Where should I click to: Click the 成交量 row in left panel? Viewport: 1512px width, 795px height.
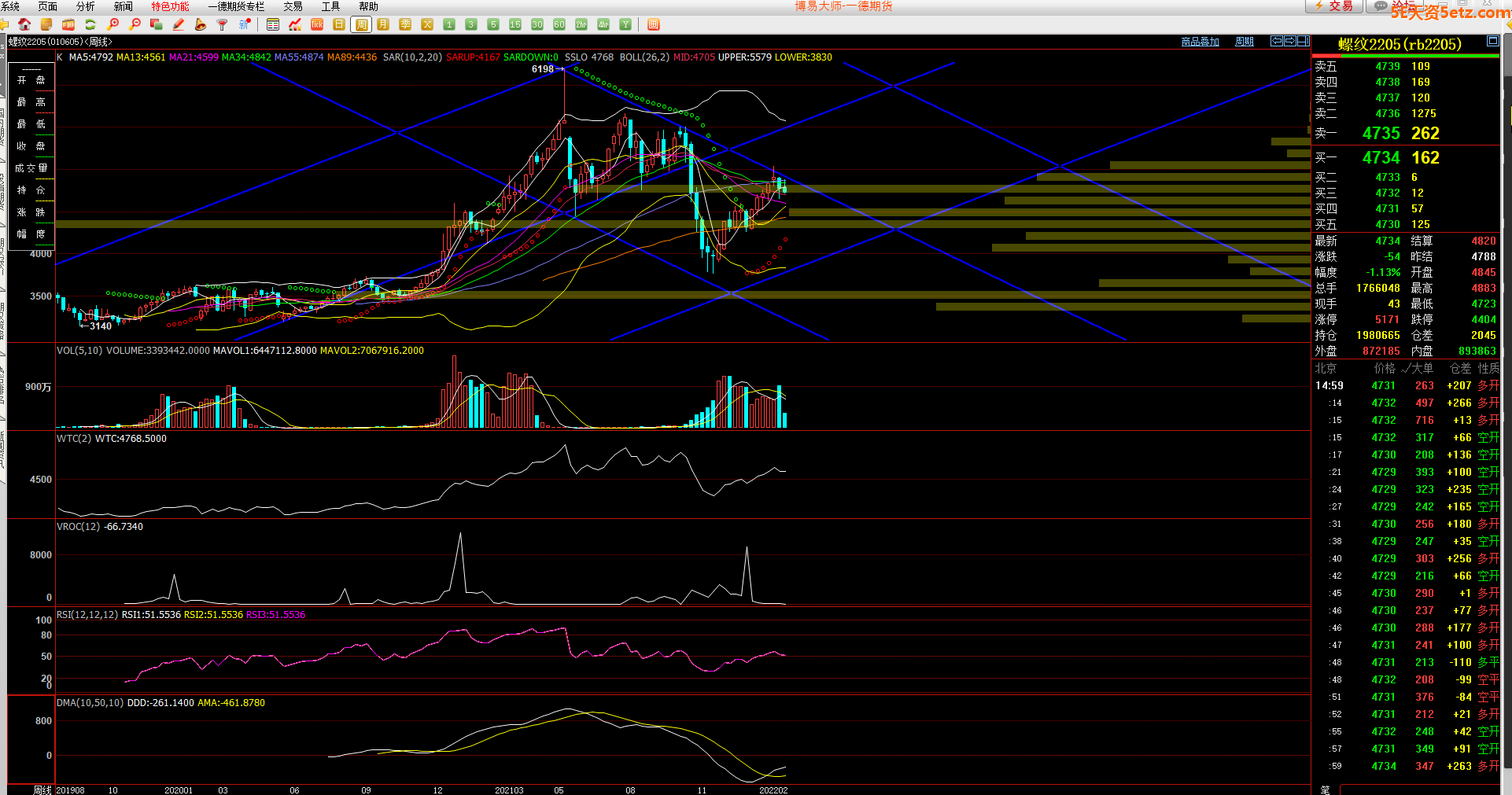[x=31, y=168]
